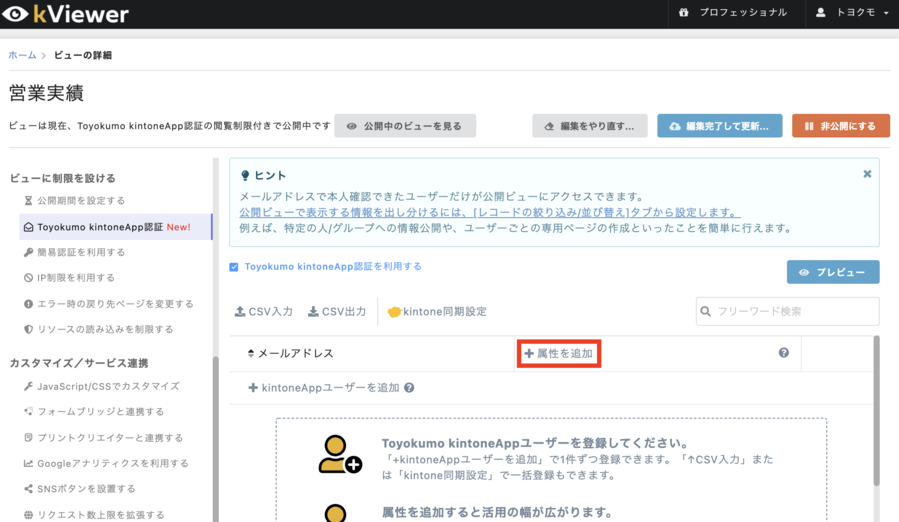899x522 pixels.
Task: Click the magnifier icon in search field
Action: (x=706, y=311)
